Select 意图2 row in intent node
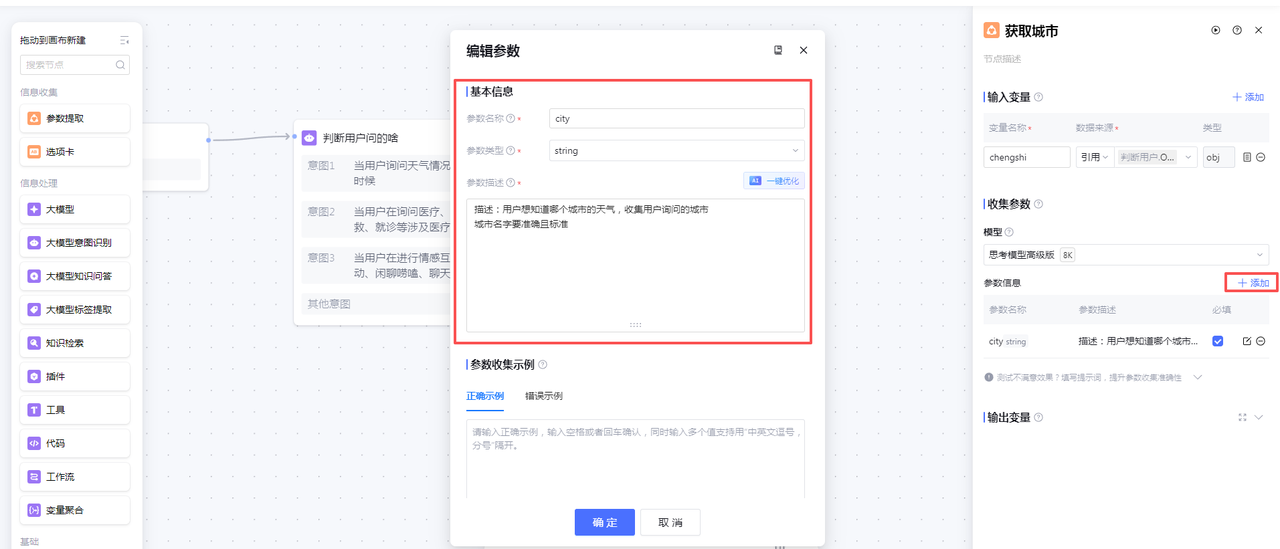The height and width of the screenshot is (549, 1280). tap(377, 219)
